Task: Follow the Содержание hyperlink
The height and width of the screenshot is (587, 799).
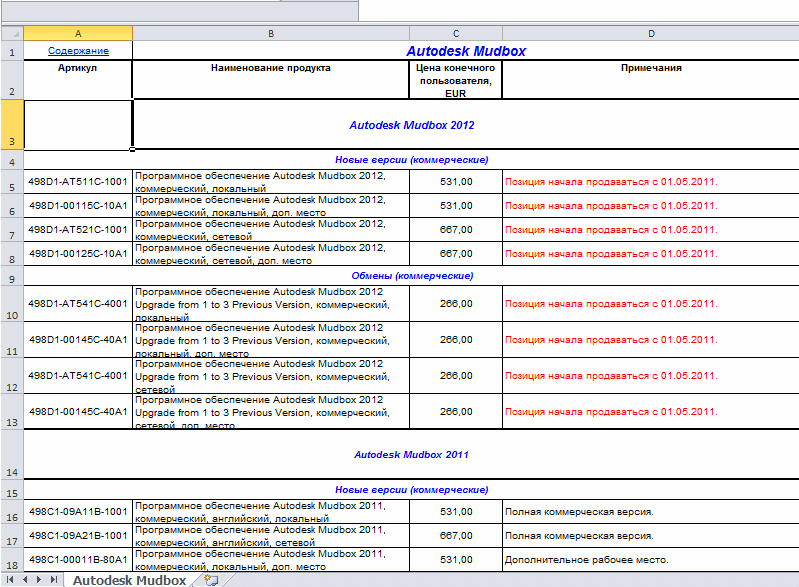Action: 78,51
